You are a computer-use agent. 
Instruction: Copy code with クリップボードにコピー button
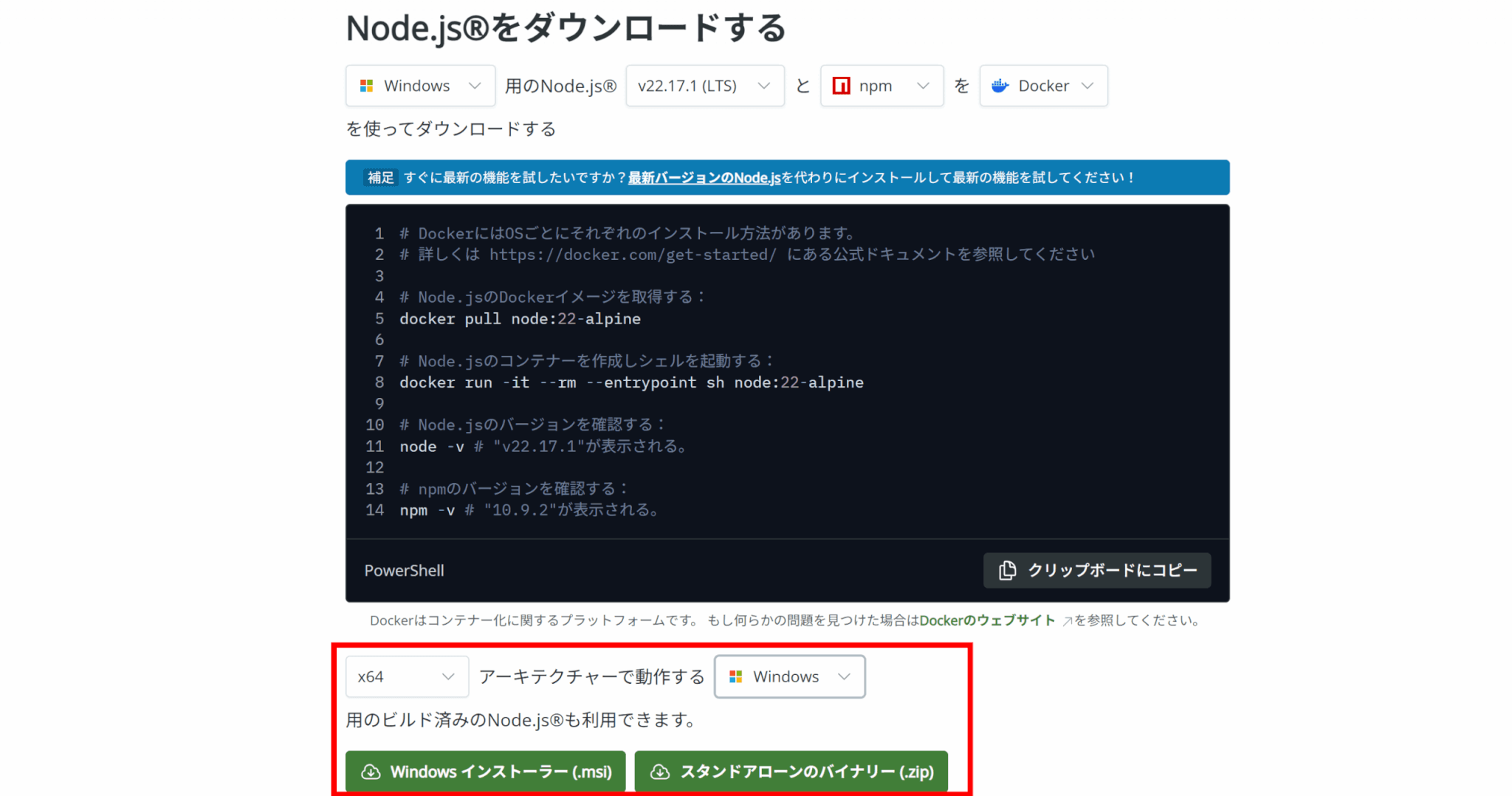(x=1097, y=571)
